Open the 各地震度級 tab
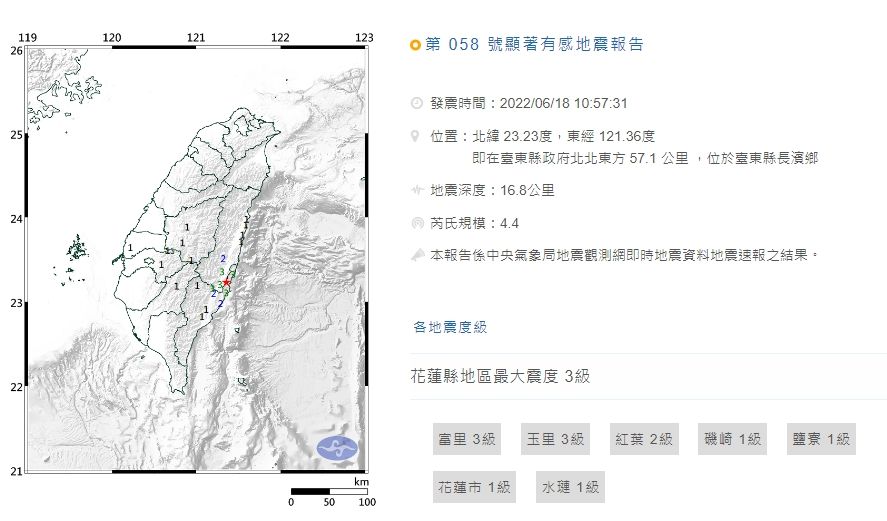The width and height of the screenshot is (887, 521). click(450, 327)
